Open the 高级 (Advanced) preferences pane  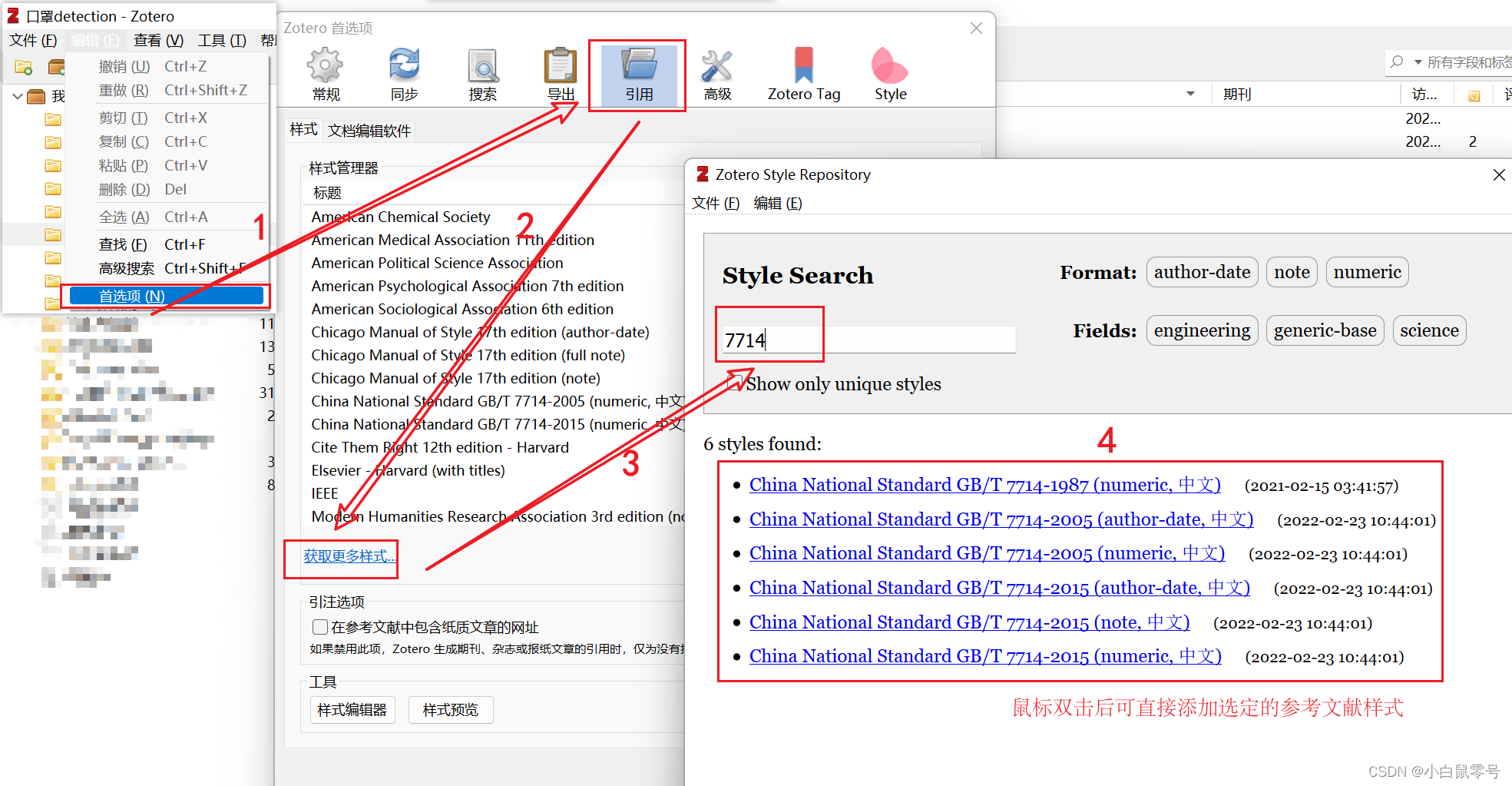(717, 75)
